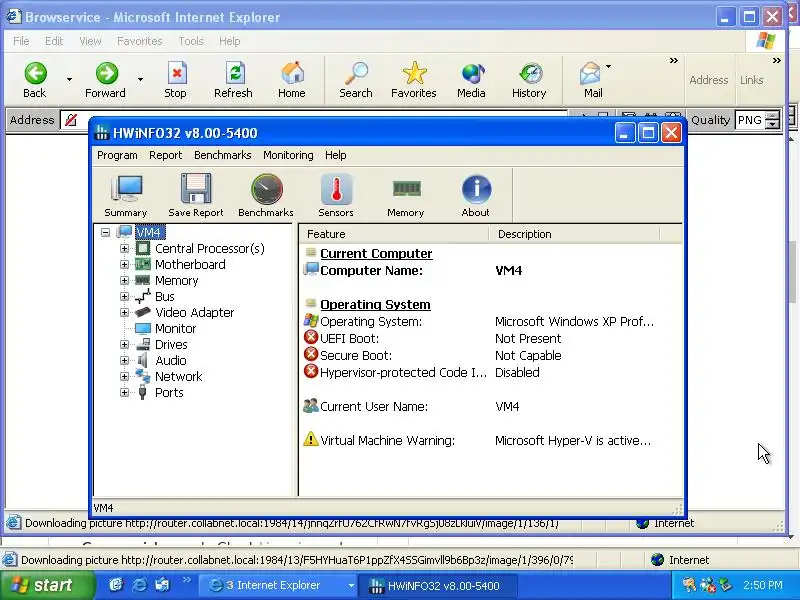800x600 pixels.
Task: Select the Virtual Machine Warning row
Action: click(479, 440)
